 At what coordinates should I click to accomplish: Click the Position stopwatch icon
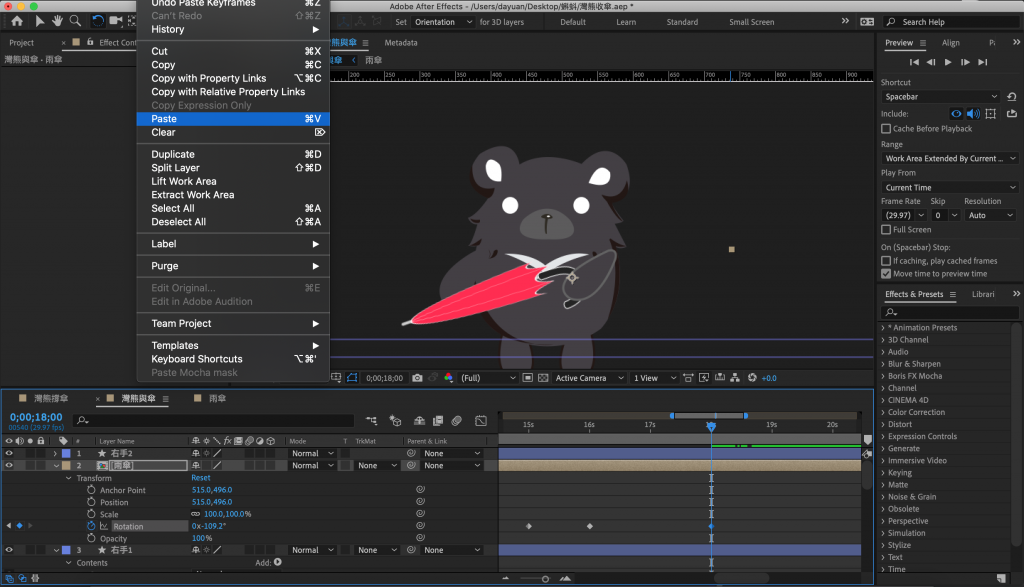[x=91, y=501]
